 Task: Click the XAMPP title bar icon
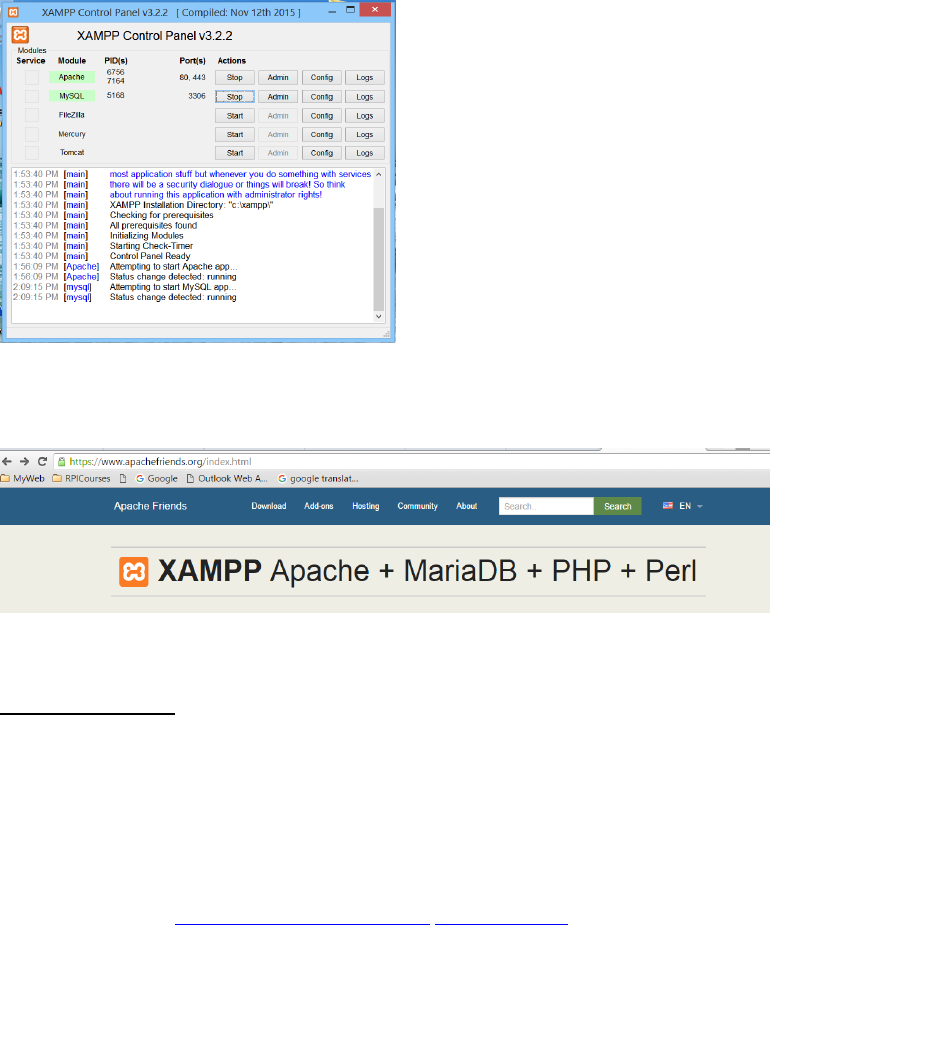click(x=13, y=12)
